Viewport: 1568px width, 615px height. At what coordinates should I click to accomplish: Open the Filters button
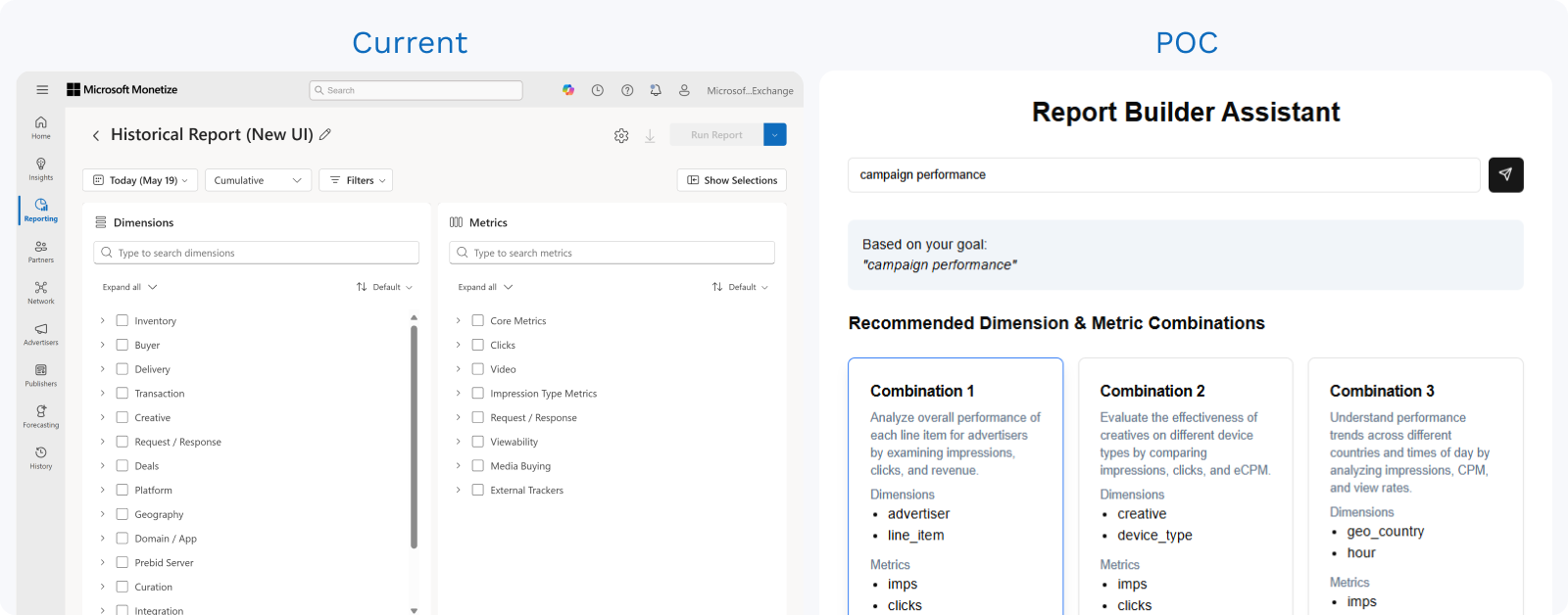coord(356,180)
